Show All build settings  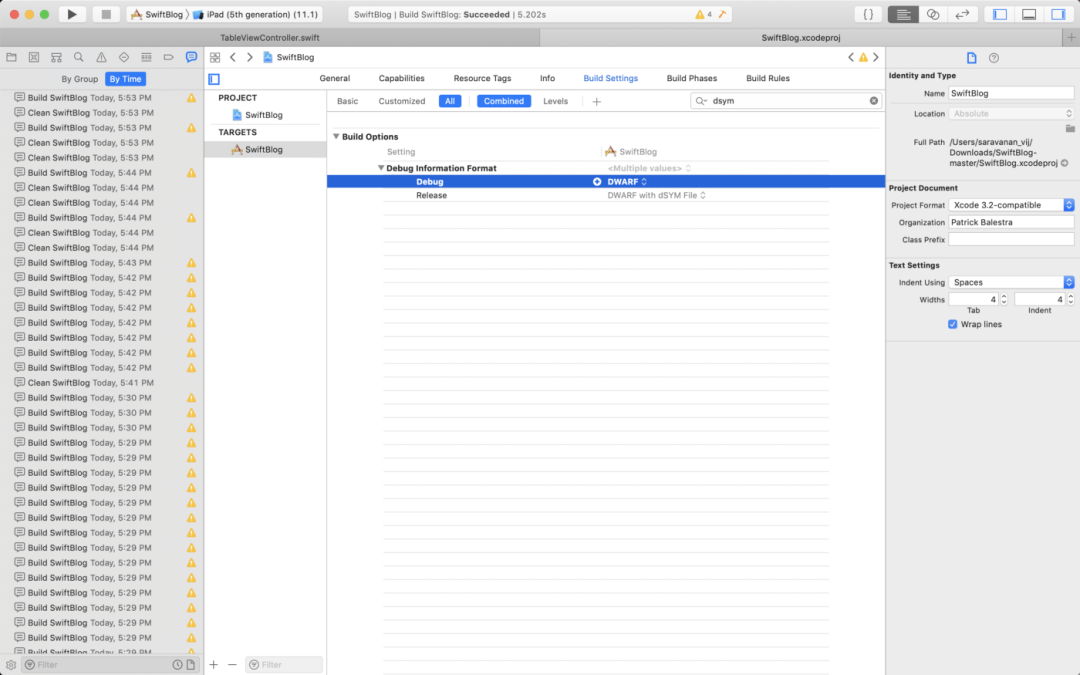coord(450,101)
